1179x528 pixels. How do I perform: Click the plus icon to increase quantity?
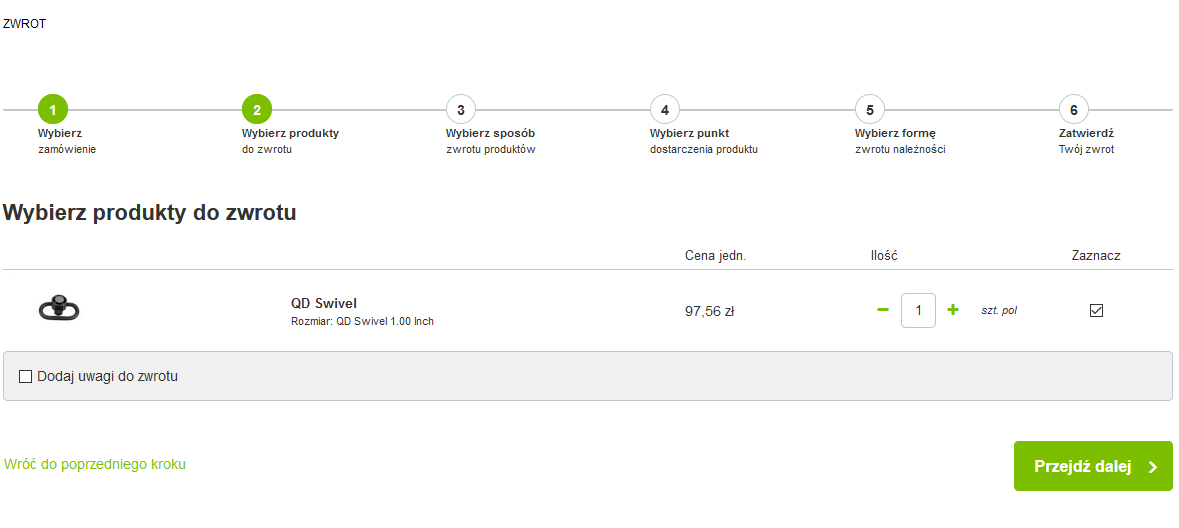point(953,310)
